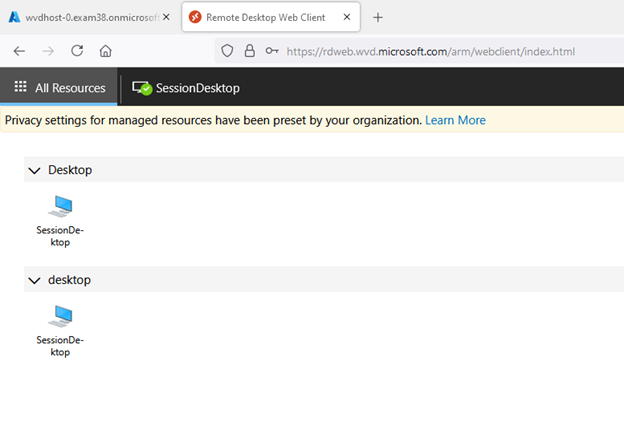This screenshot has height=434, width=624.
Task: Close the wvdhost-0.exam38 tab
Action: [166, 17]
